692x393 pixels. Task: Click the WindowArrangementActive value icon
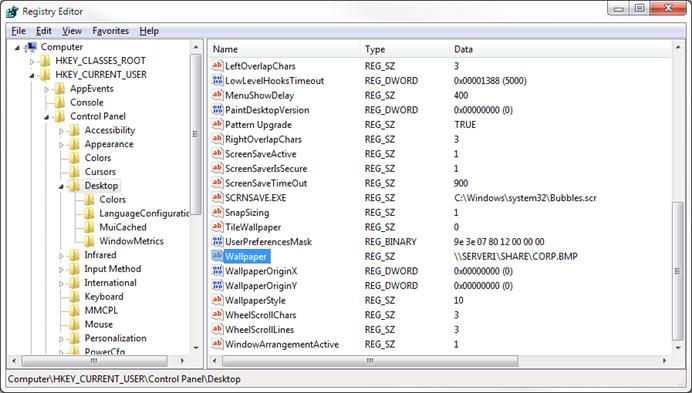tap(217, 344)
